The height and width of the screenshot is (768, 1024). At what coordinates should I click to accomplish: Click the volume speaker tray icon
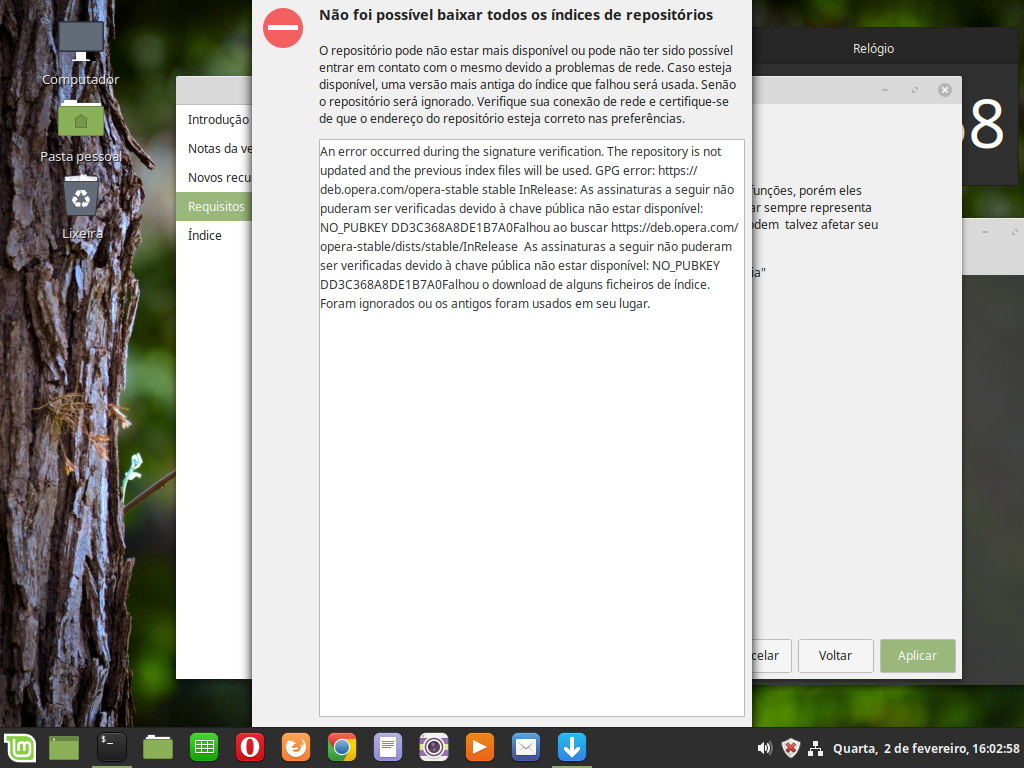[765, 748]
